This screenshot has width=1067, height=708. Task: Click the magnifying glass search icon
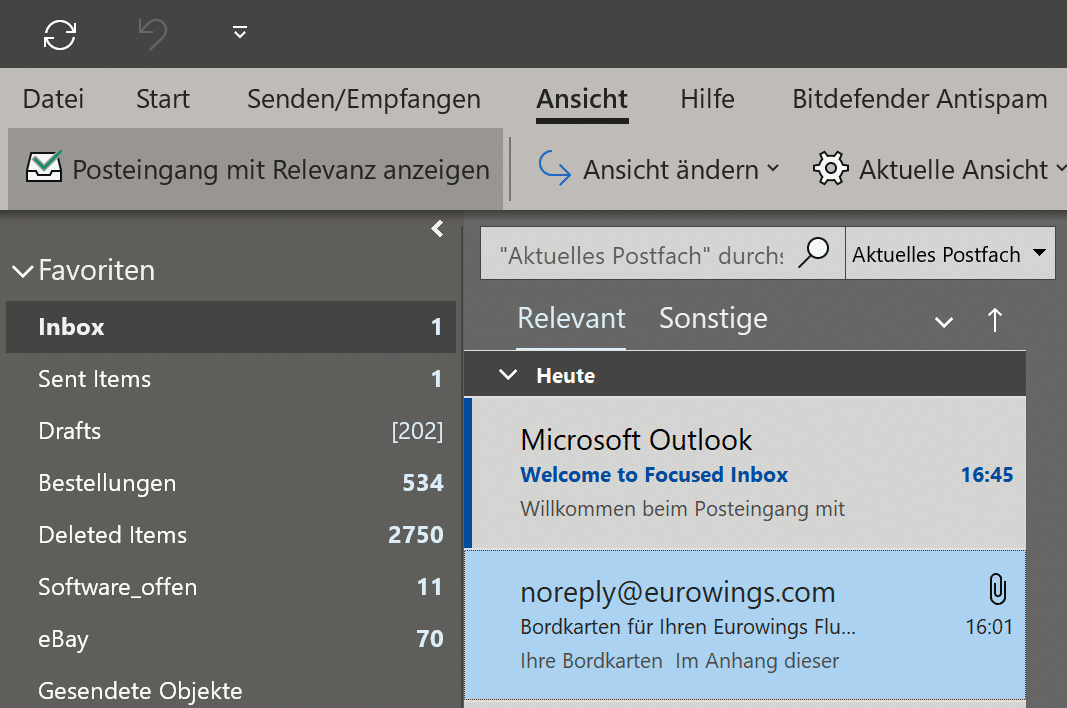(x=814, y=253)
